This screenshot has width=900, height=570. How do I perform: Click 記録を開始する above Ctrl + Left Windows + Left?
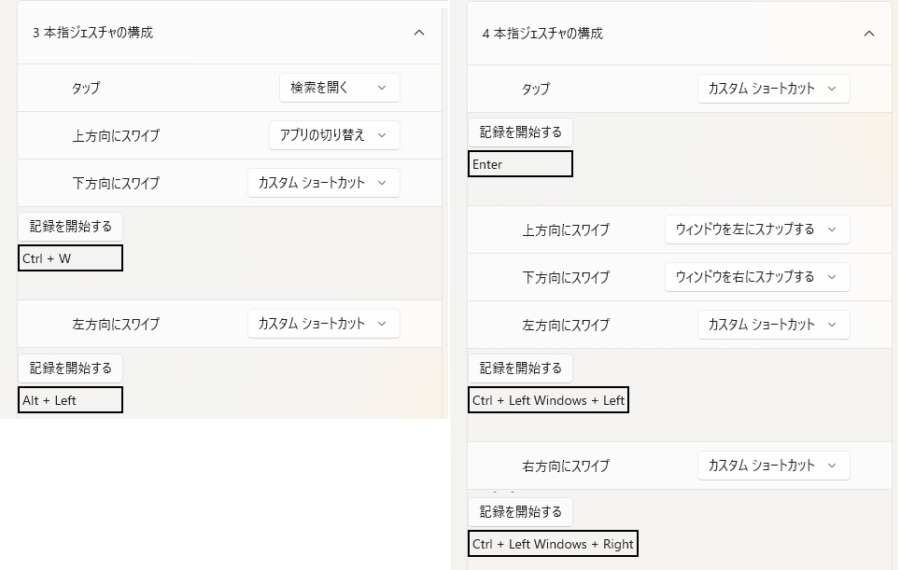pos(521,368)
